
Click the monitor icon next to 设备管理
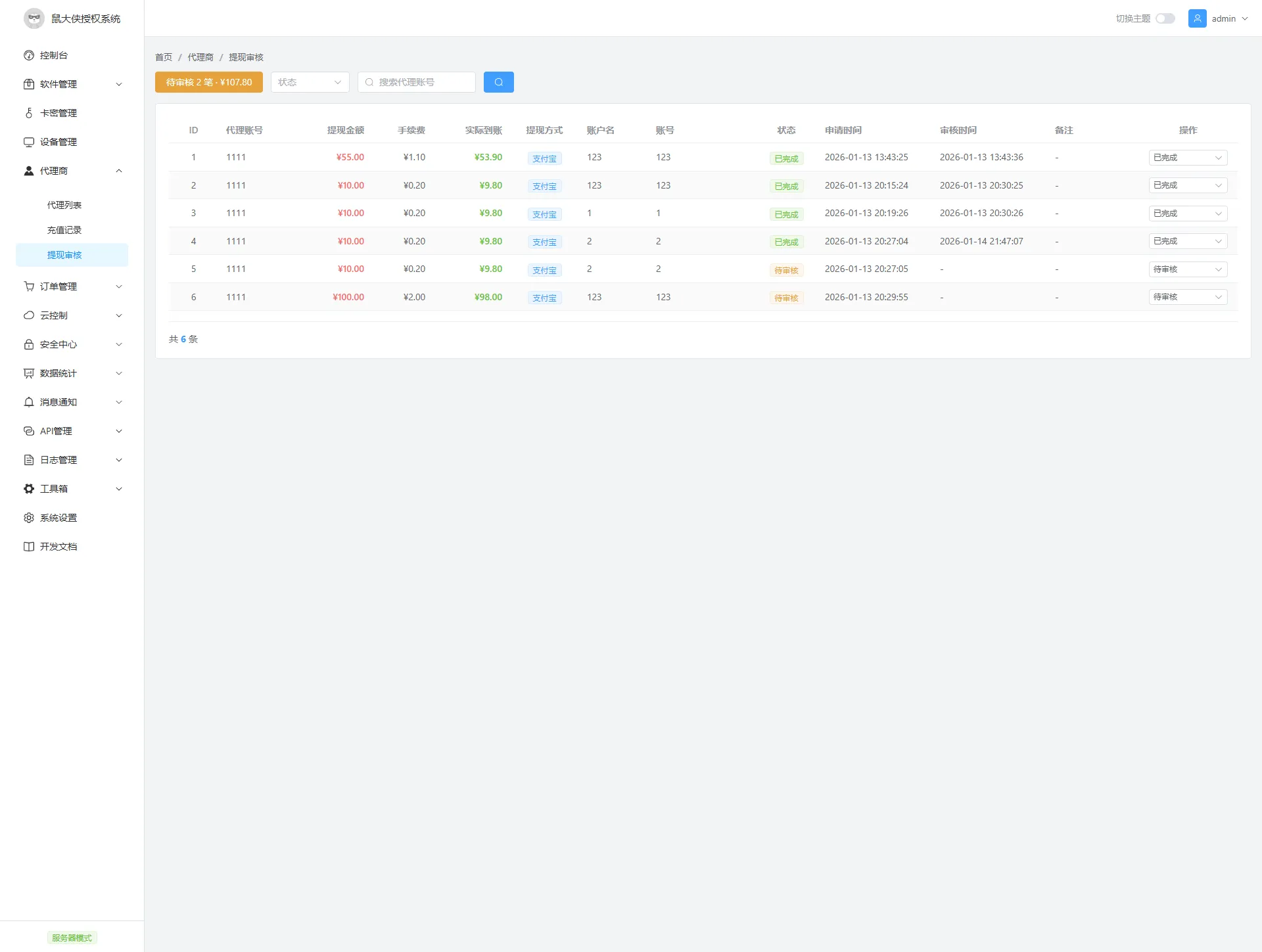click(x=29, y=142)
